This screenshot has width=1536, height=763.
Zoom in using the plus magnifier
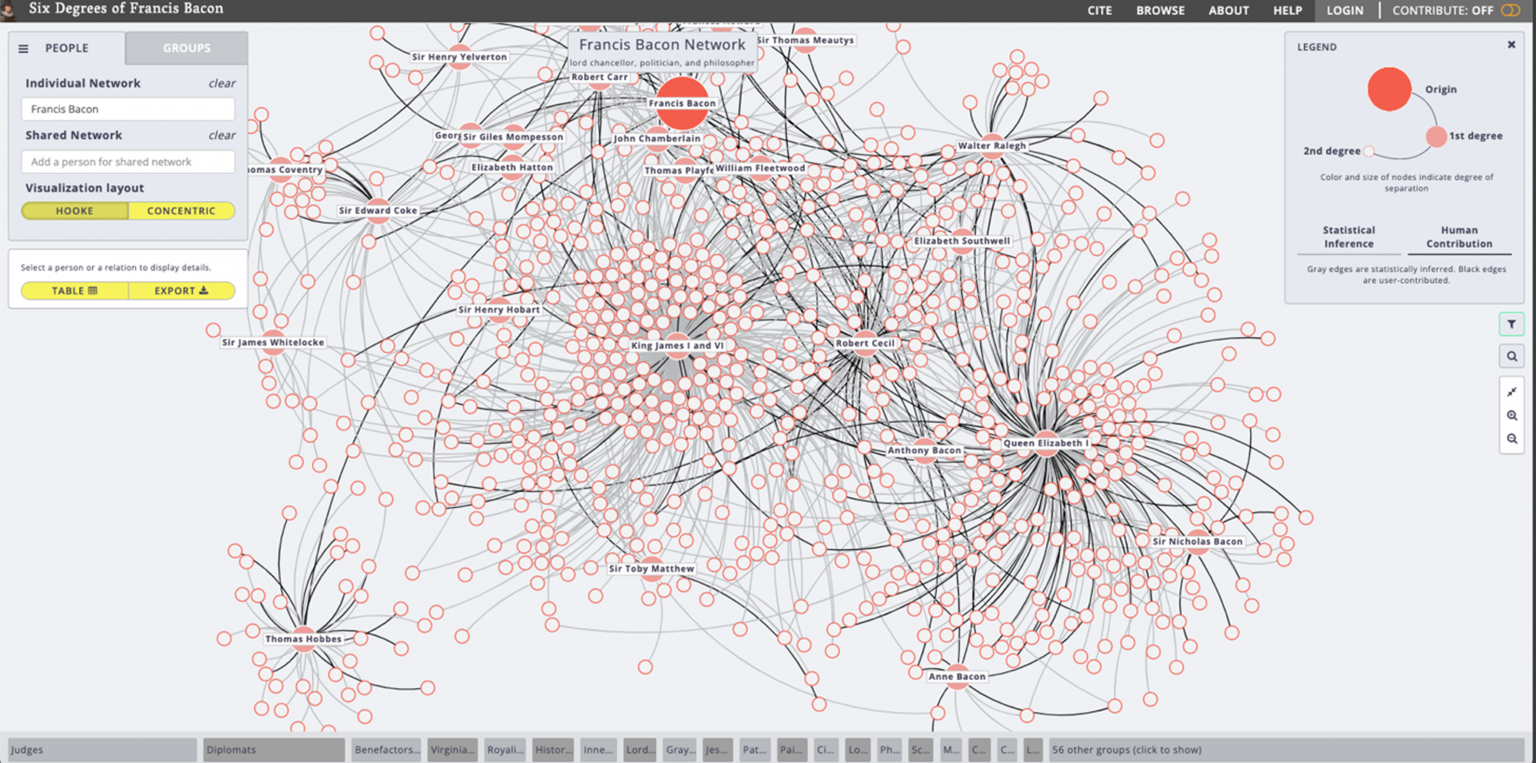pos(1511,415)
